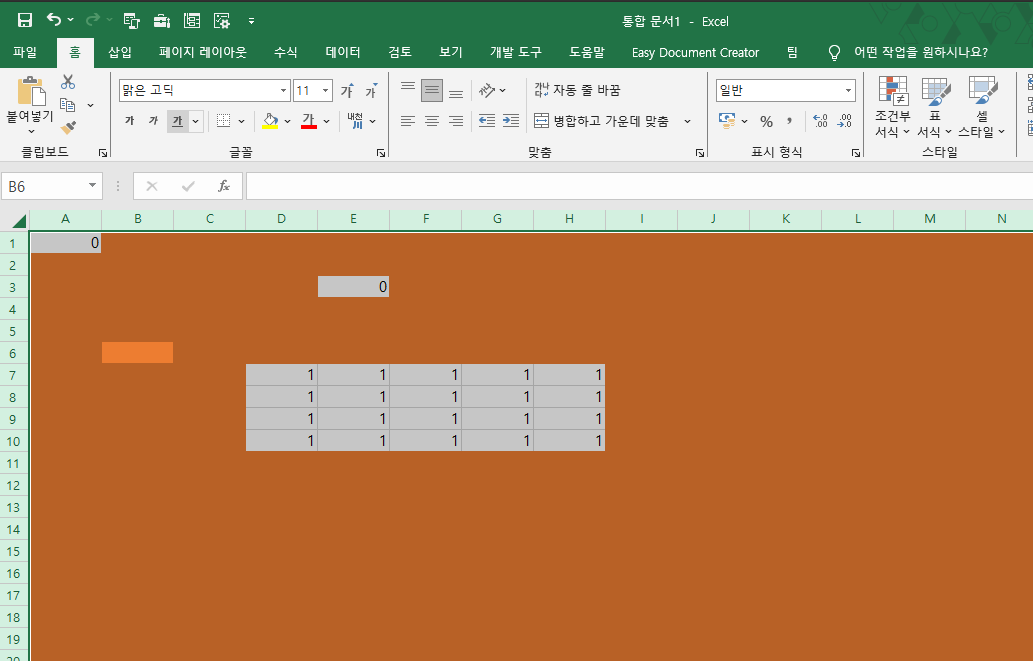Toggle italic 가 formatting
The image size is (1033, 661).
point(154,121)
